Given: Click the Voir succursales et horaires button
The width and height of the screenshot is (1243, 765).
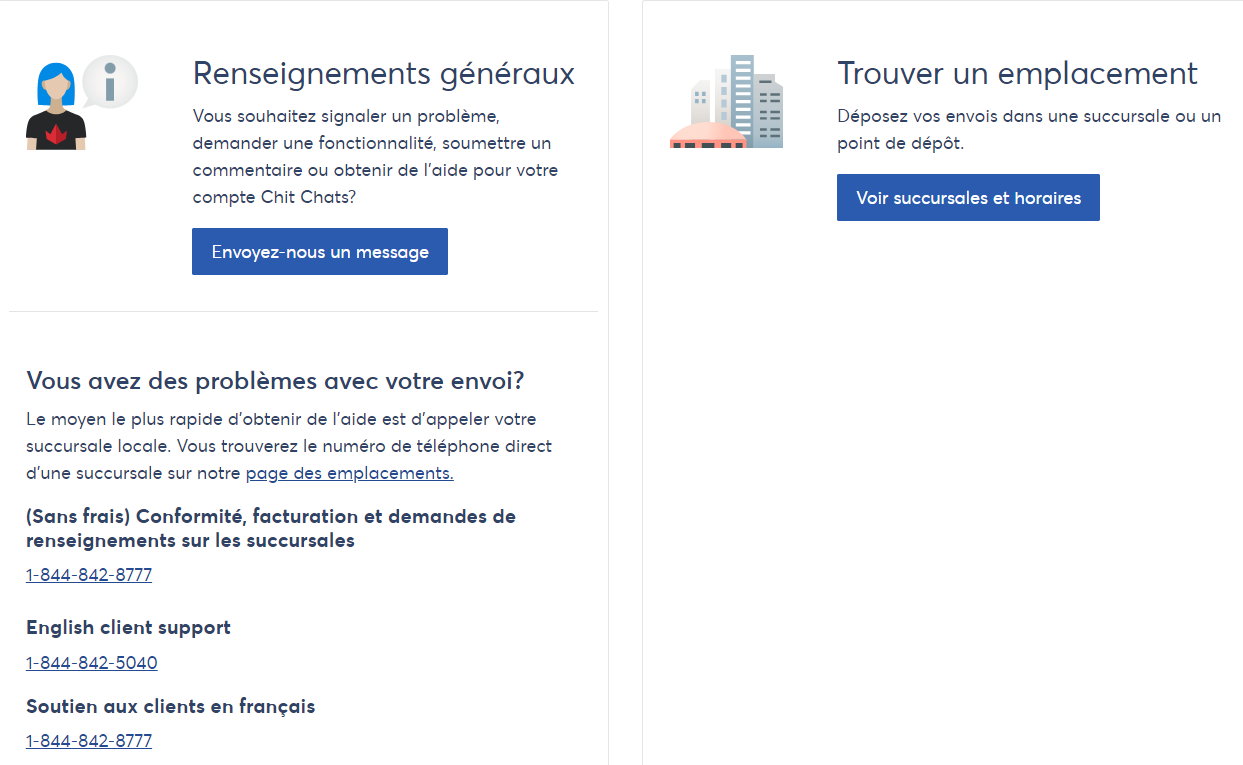Looking at the screenshot, I should coord(968,198).
